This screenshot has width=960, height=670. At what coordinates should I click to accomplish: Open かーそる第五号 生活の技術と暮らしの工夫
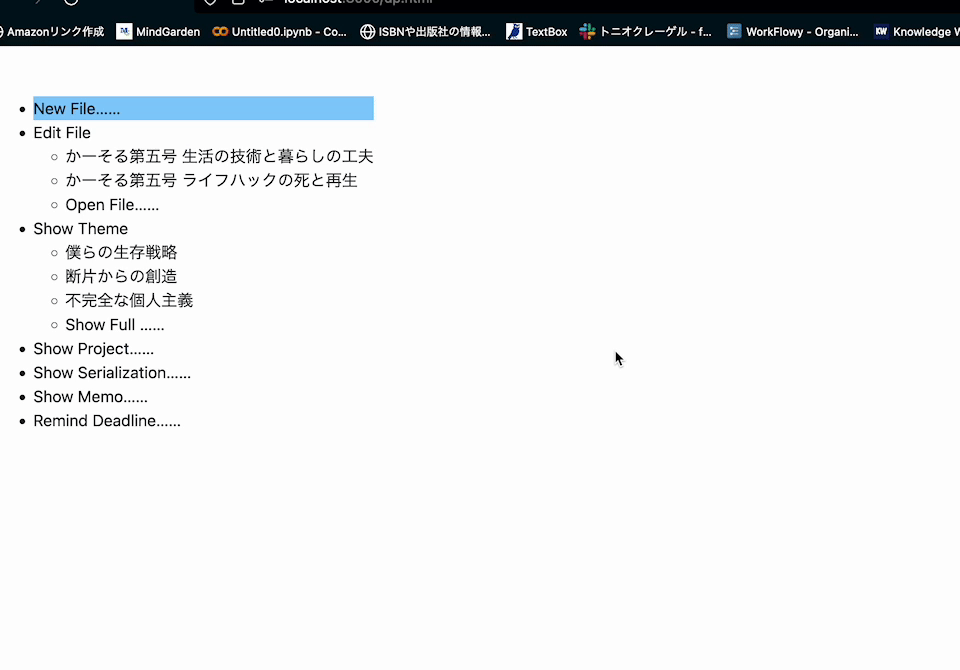(x=218, y=156)
